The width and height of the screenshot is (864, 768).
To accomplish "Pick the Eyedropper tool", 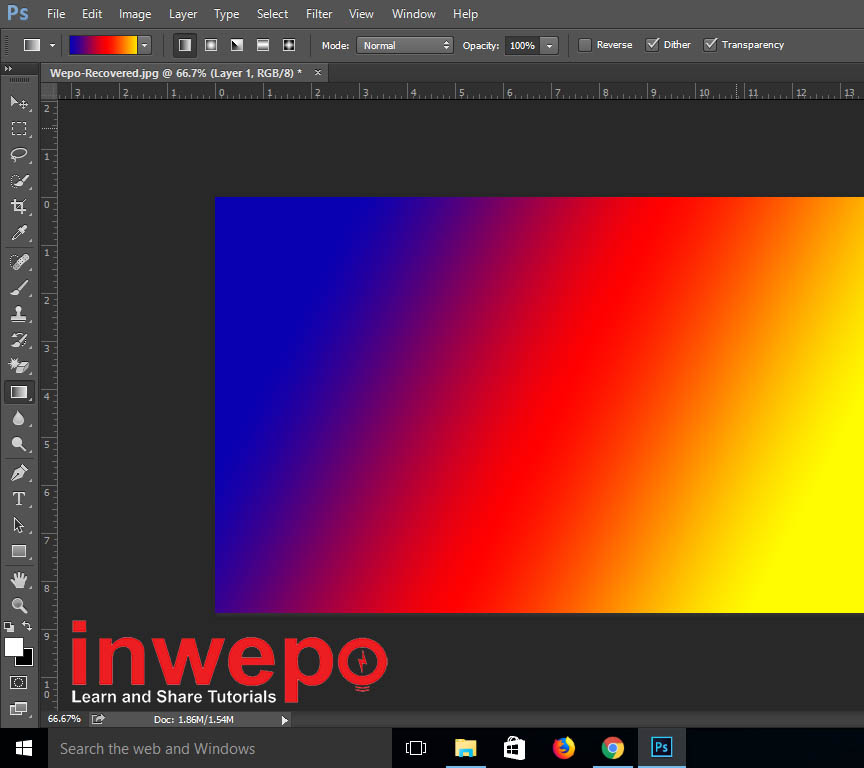I will coord(19,234).
